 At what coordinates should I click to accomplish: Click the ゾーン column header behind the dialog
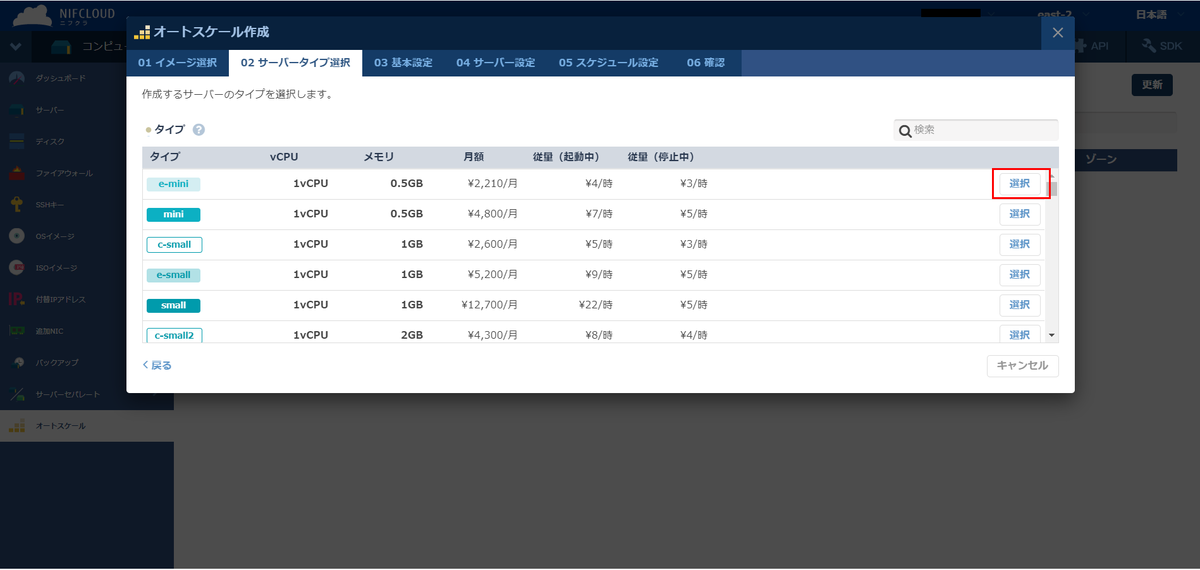[x=1101, y=159]
